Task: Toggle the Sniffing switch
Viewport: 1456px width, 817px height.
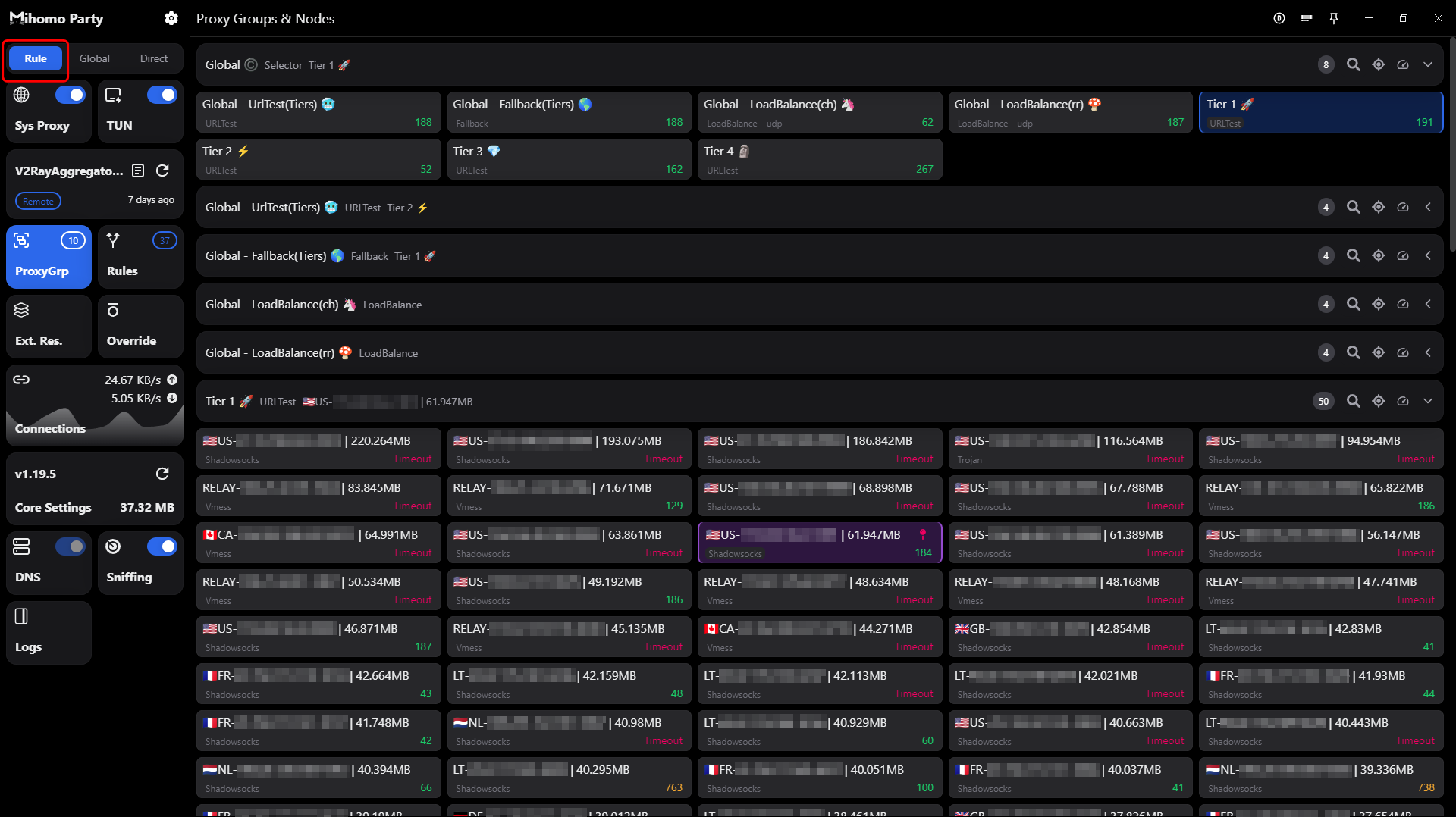Action: click(162, 546)
